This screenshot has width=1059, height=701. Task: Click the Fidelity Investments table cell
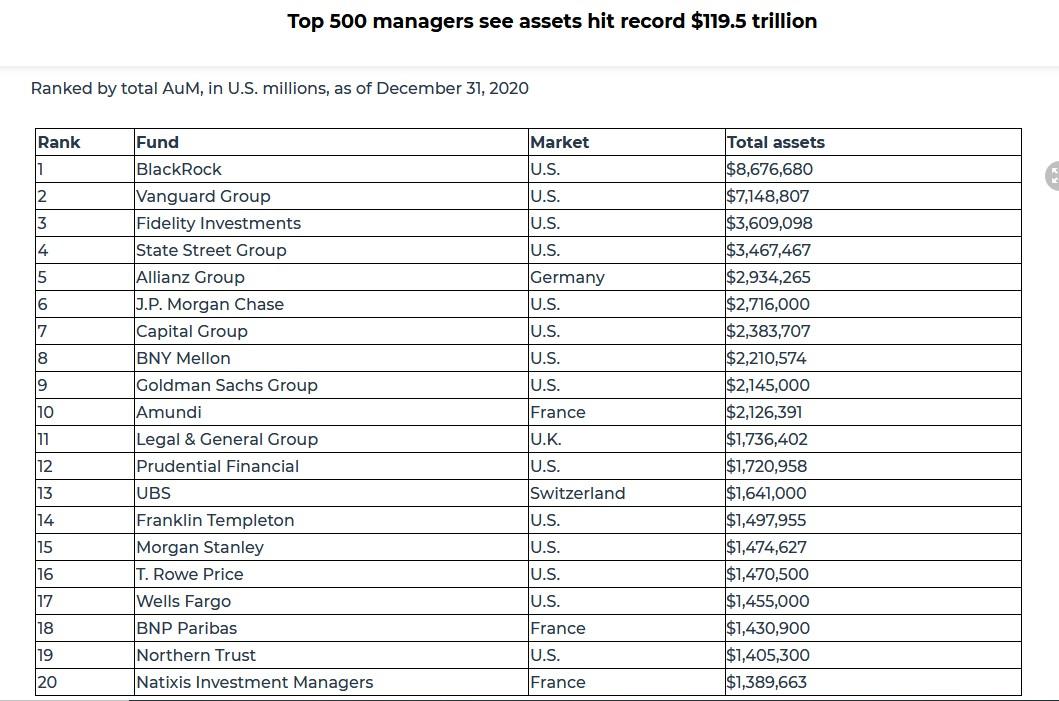(x=218, y=223)
